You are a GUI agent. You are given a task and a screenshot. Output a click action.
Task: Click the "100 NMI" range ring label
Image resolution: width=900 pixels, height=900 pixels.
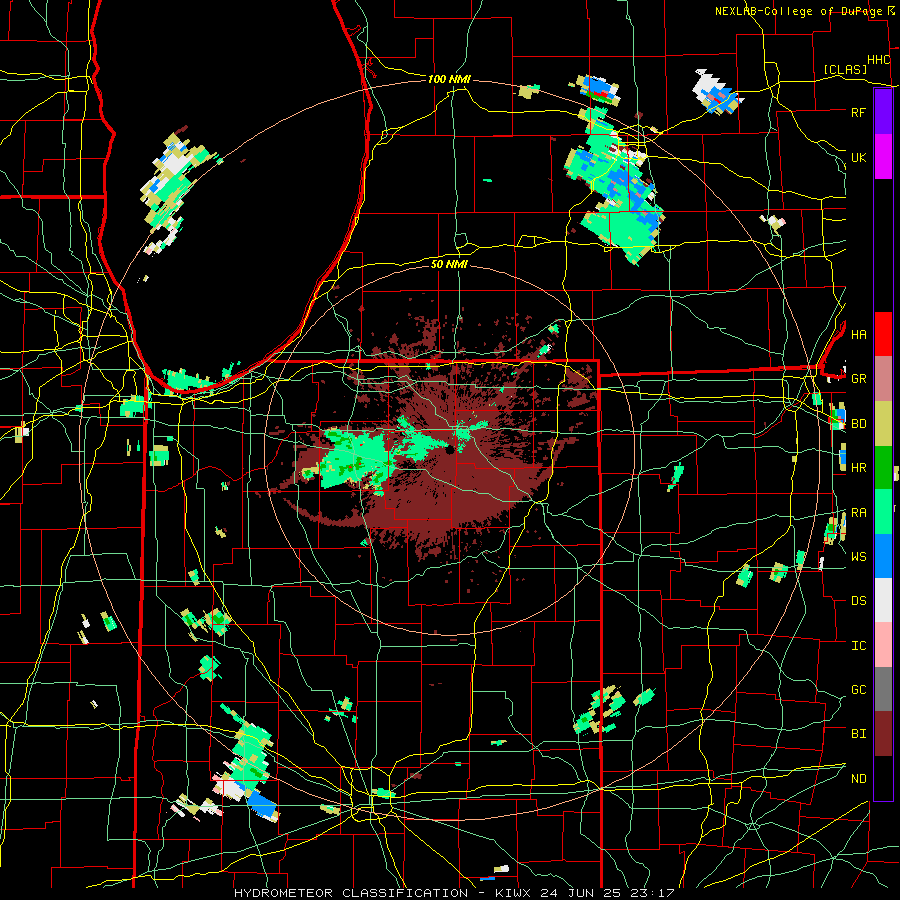point(449,79)
